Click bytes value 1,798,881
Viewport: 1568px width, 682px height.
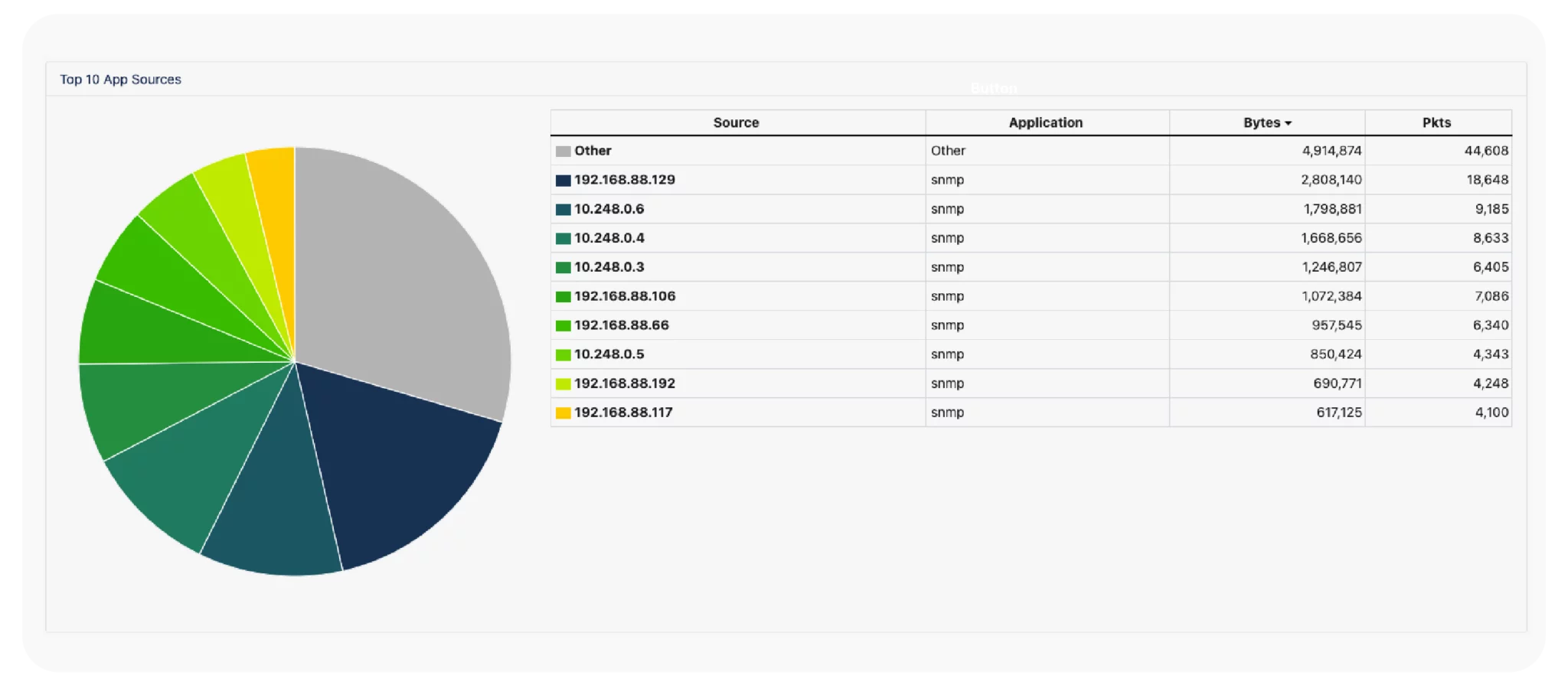(1332, 209)
